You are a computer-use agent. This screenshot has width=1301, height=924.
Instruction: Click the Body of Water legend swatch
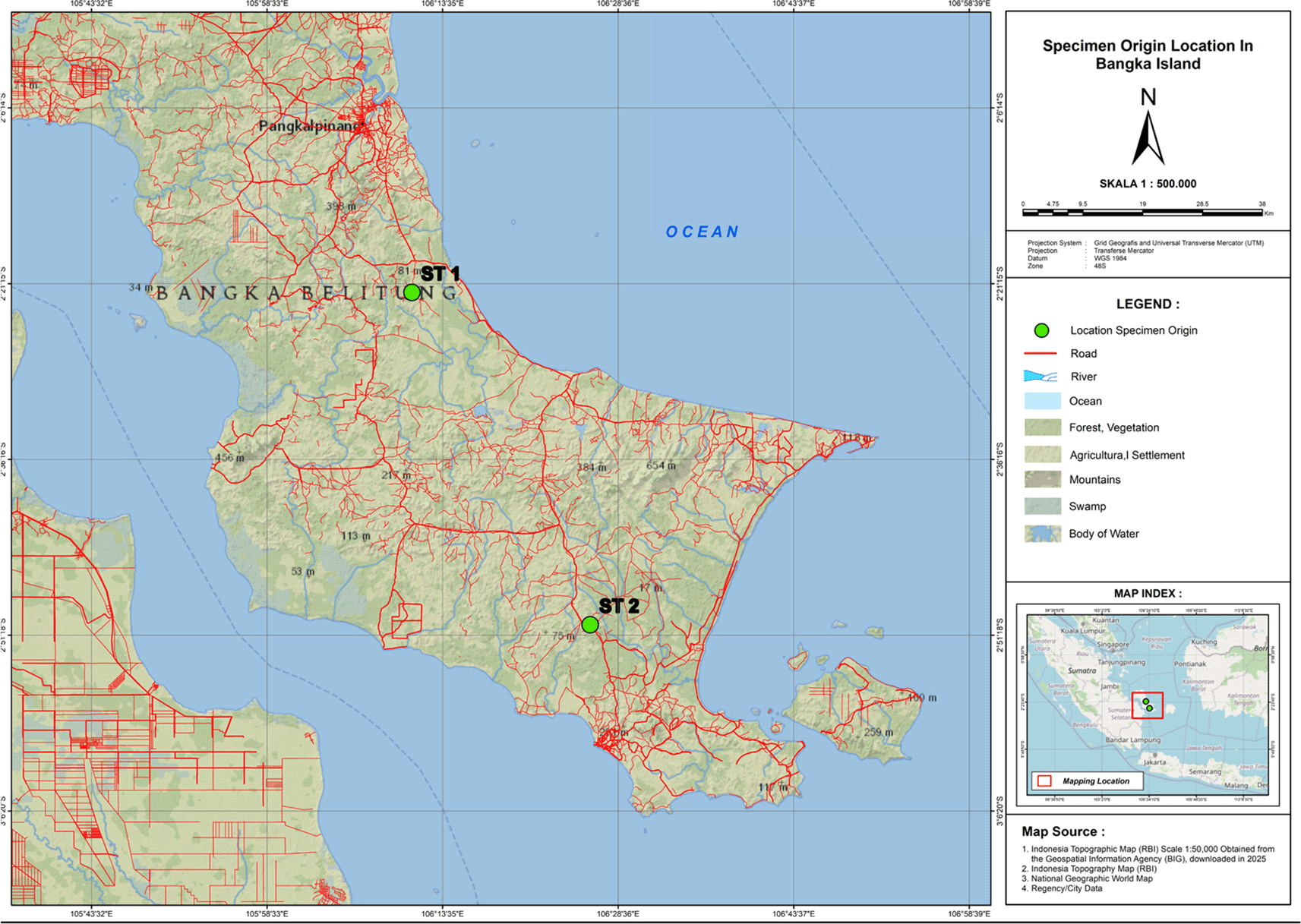[1042, 534]
